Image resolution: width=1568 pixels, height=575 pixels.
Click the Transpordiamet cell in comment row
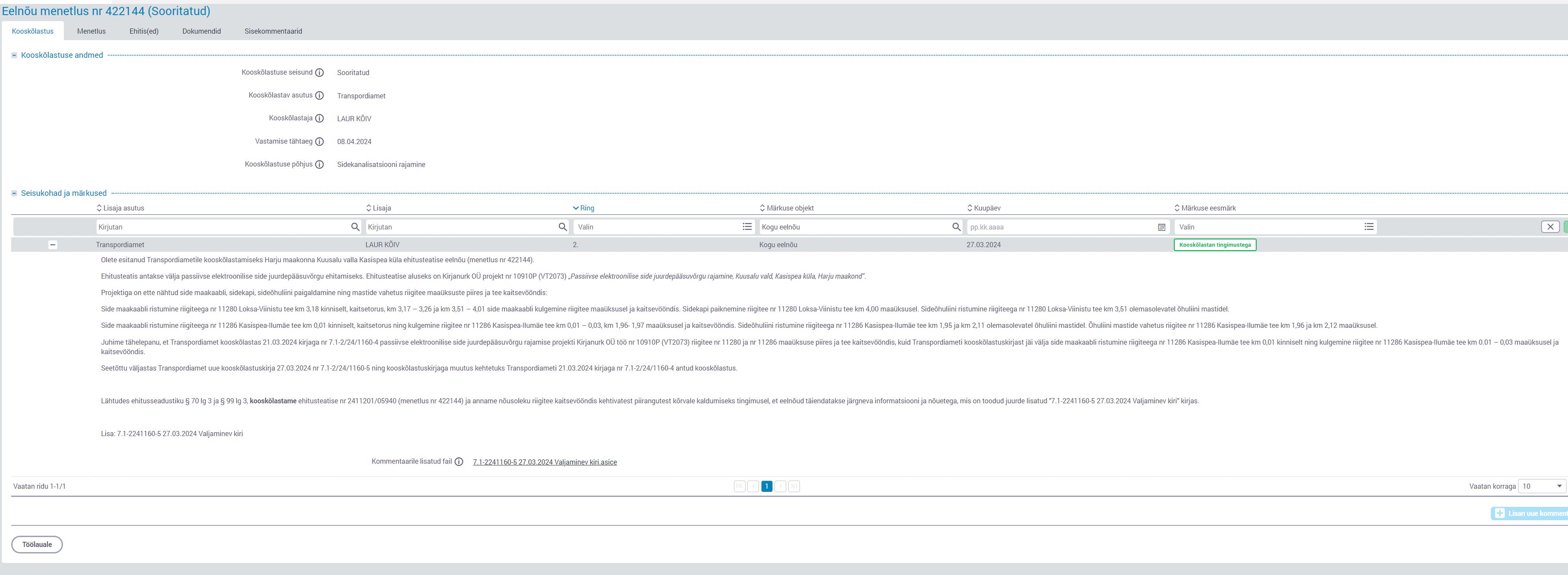pyautogui.click(x=120, y=245)
